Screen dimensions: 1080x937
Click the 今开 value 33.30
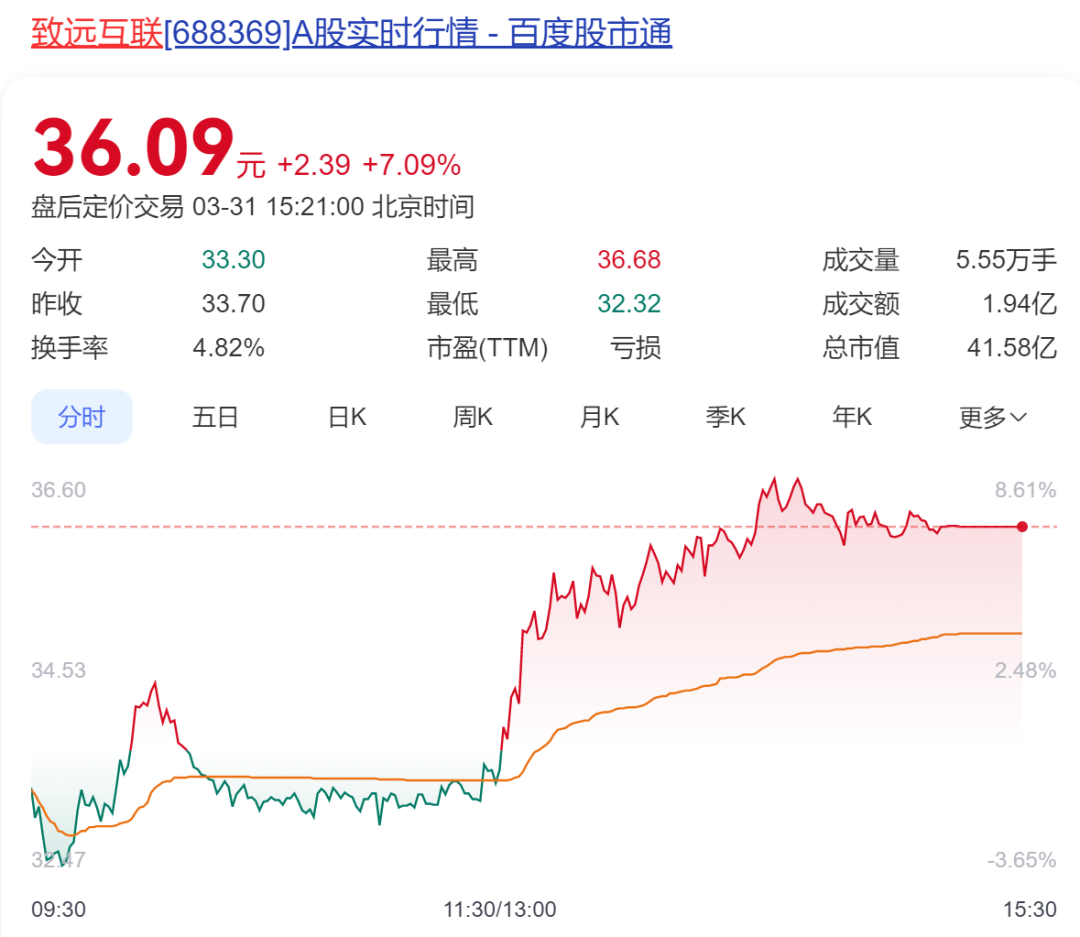pyautogui.click(x=233, y=260)
